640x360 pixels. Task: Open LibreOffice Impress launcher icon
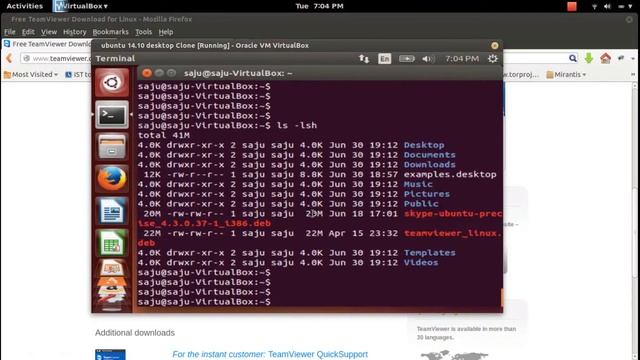(112, 269)
